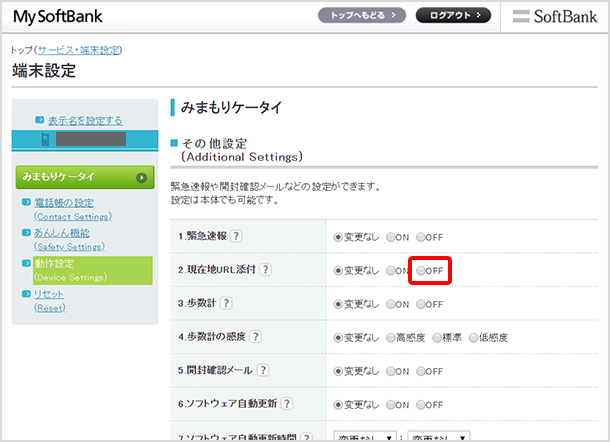Select ON for 緊急速報

[391, 237]
